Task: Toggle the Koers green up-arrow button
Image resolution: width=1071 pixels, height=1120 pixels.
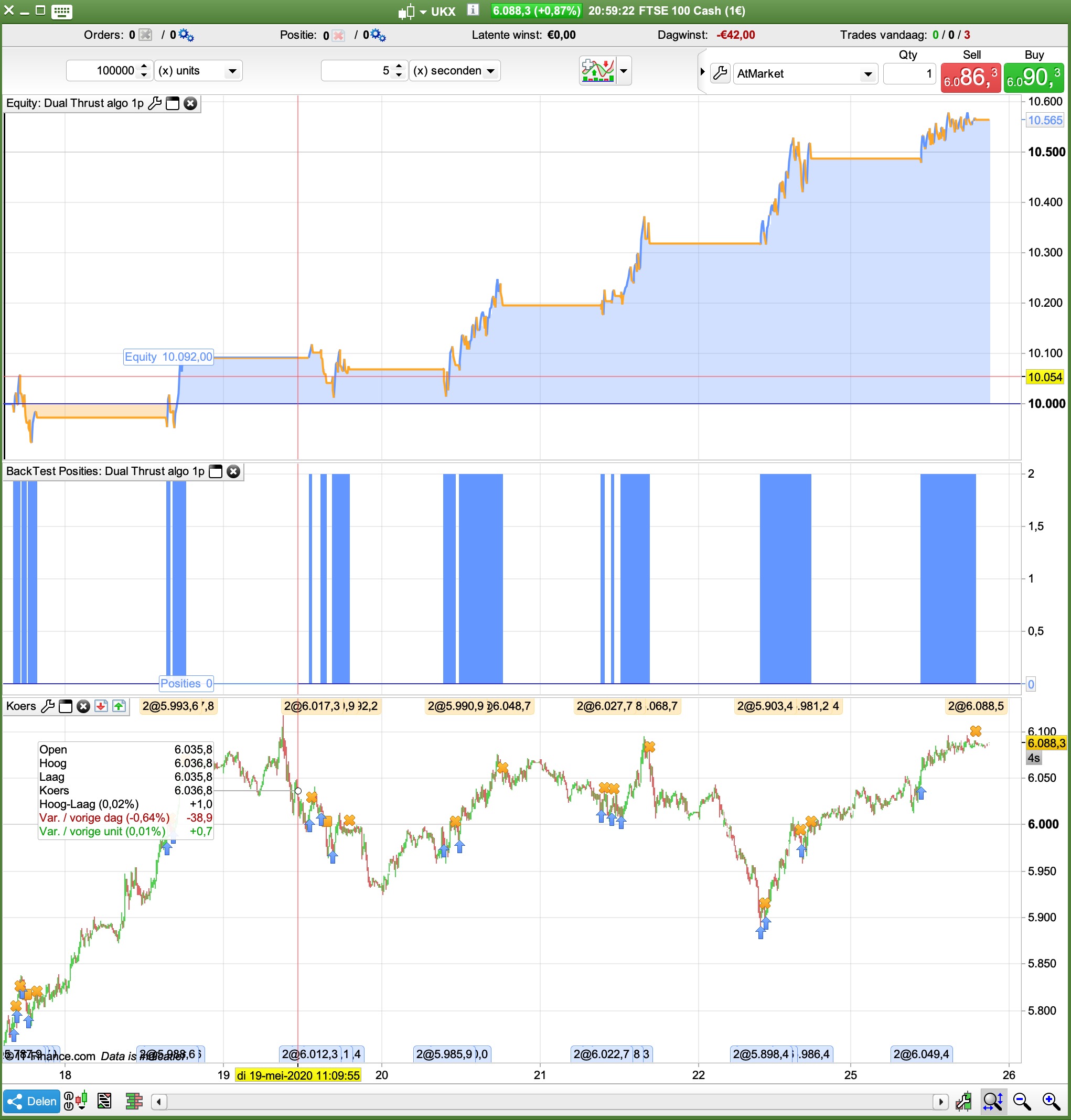Action: 119,706
